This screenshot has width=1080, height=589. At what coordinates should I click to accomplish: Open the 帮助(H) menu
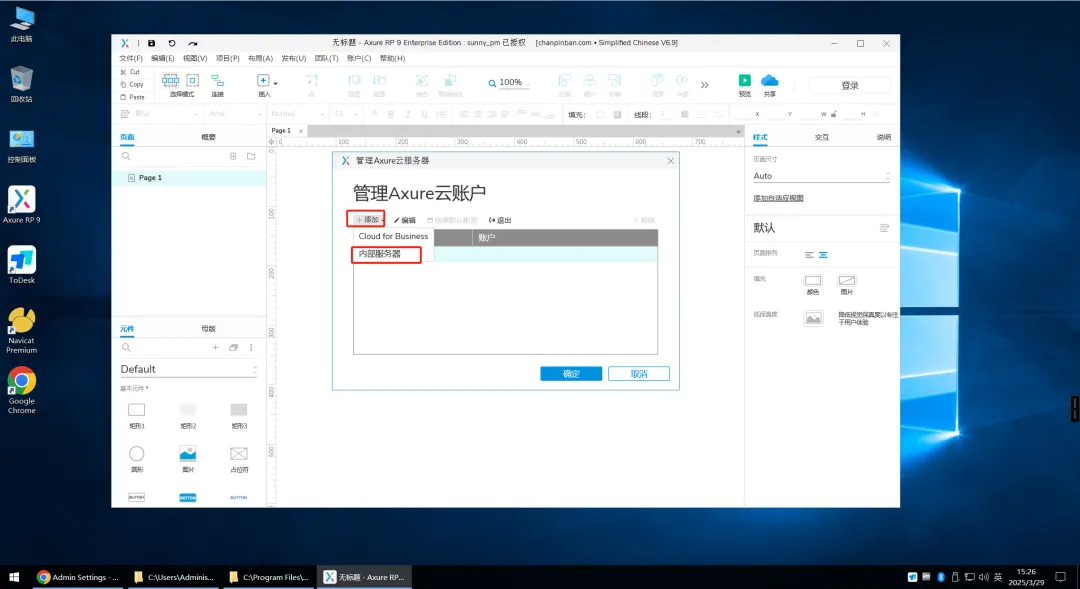coord(393,59)
